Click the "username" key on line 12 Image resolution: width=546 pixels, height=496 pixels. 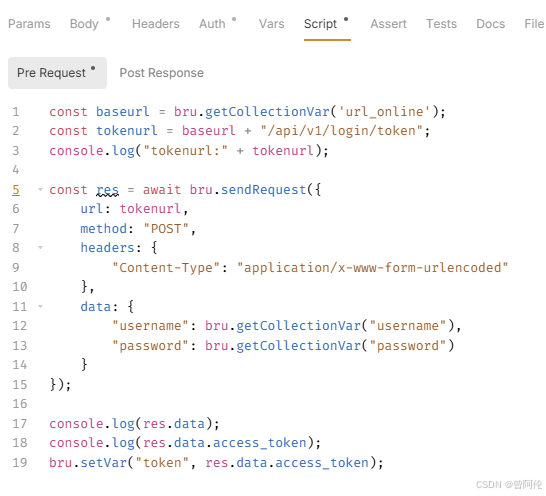(x=150, y=326)
